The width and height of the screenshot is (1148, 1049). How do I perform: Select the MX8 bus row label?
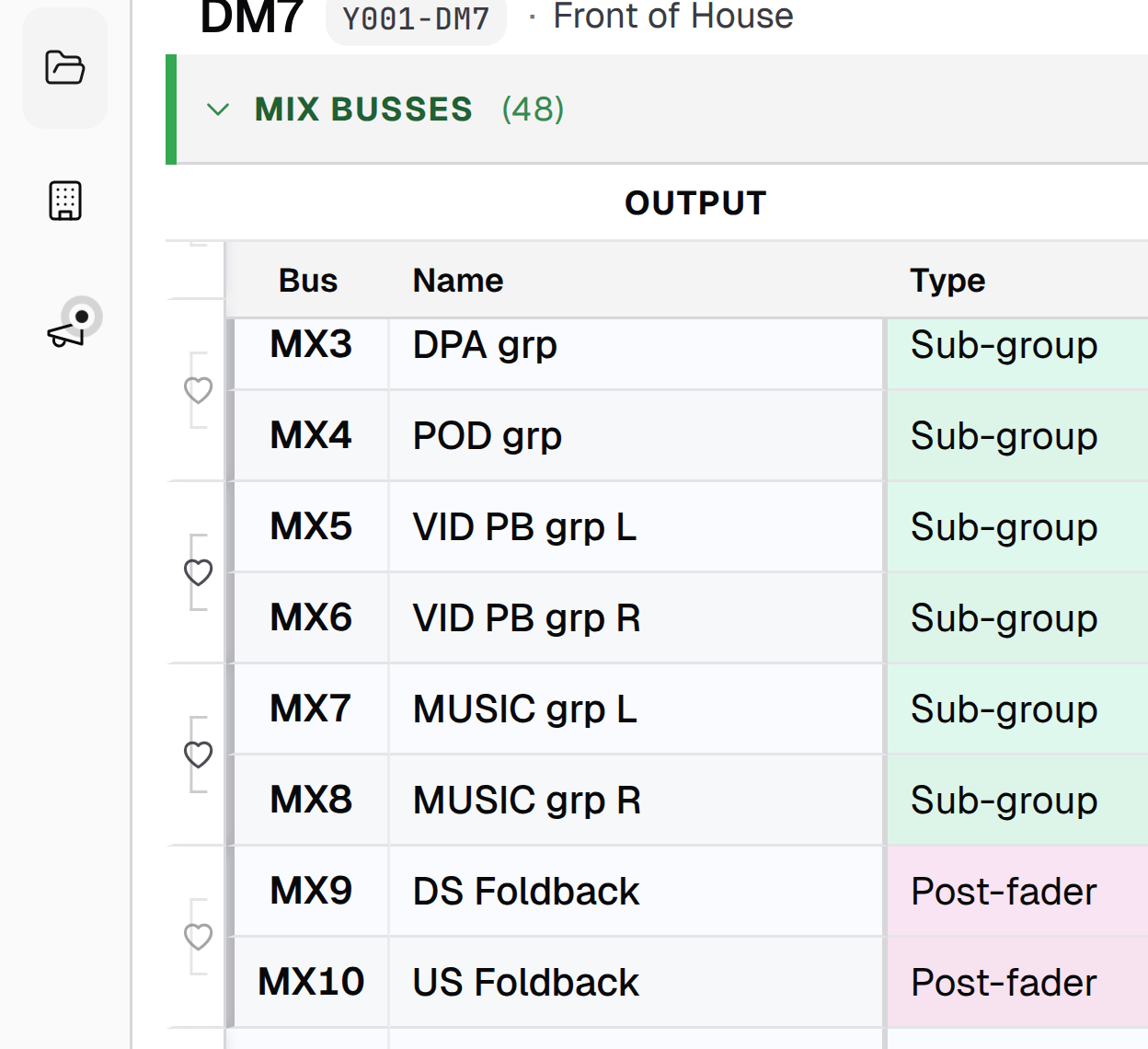pos(311,800)
